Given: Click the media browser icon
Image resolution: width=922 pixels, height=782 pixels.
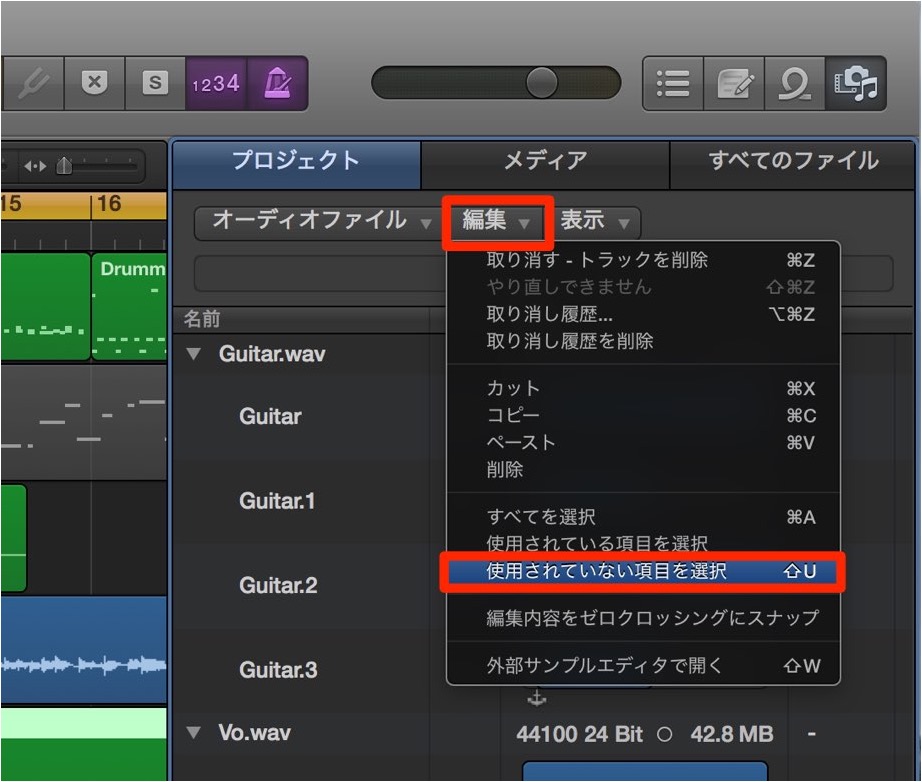Looking at the screenshot, I should (x=856, y=83).
